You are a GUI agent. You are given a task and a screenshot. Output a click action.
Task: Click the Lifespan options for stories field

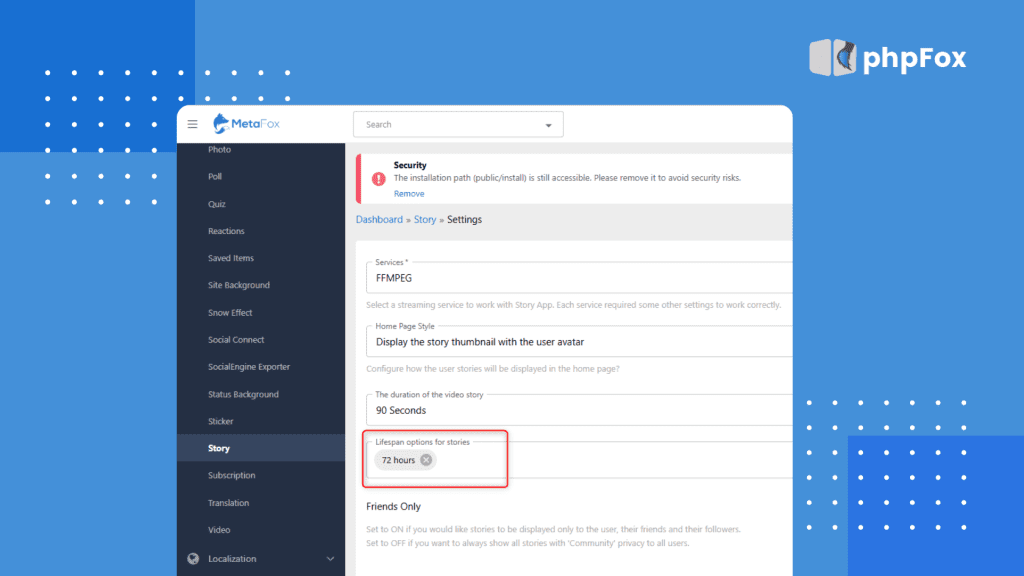[600, 460]
